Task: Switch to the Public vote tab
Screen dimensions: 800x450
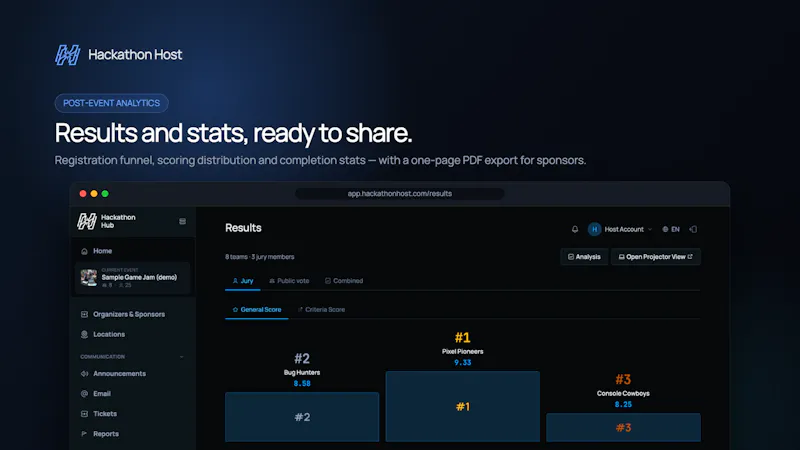Action: pos(289,281)
